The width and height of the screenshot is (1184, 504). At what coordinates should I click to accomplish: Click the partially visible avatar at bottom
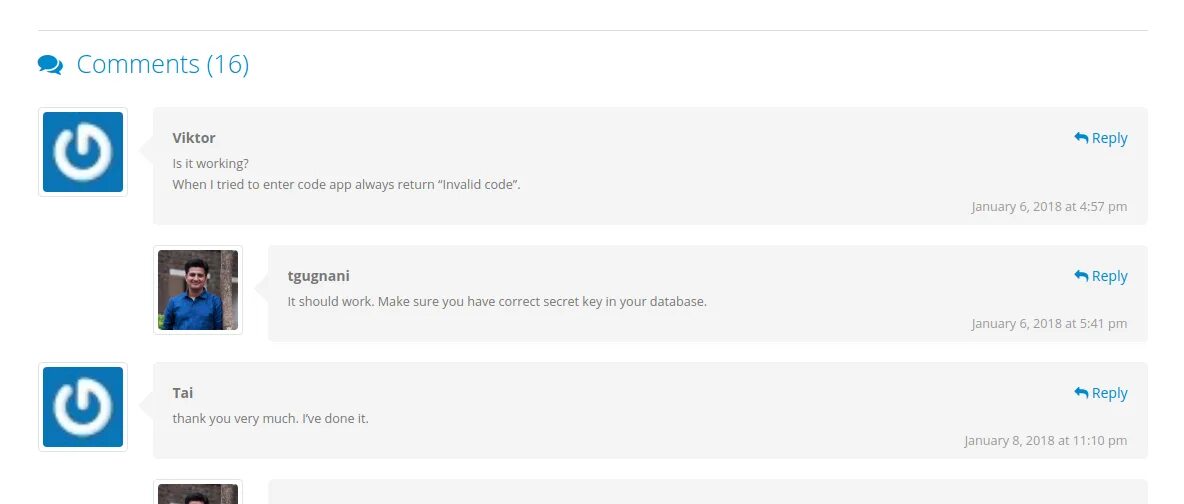(198, 492)
